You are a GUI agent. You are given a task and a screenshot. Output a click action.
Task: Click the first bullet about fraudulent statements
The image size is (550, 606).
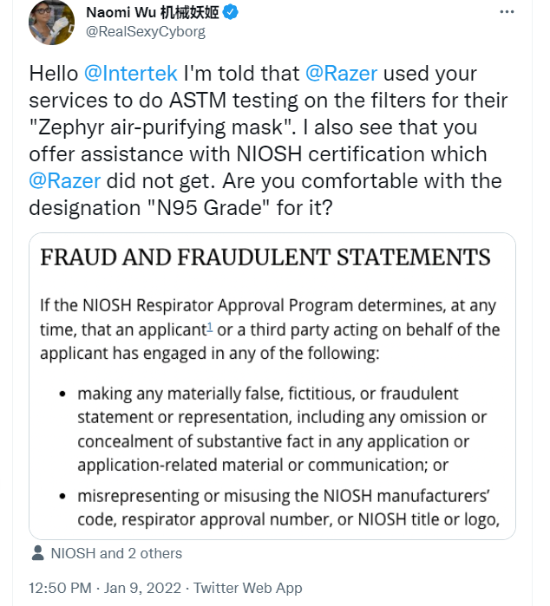[x=282, y=429]
